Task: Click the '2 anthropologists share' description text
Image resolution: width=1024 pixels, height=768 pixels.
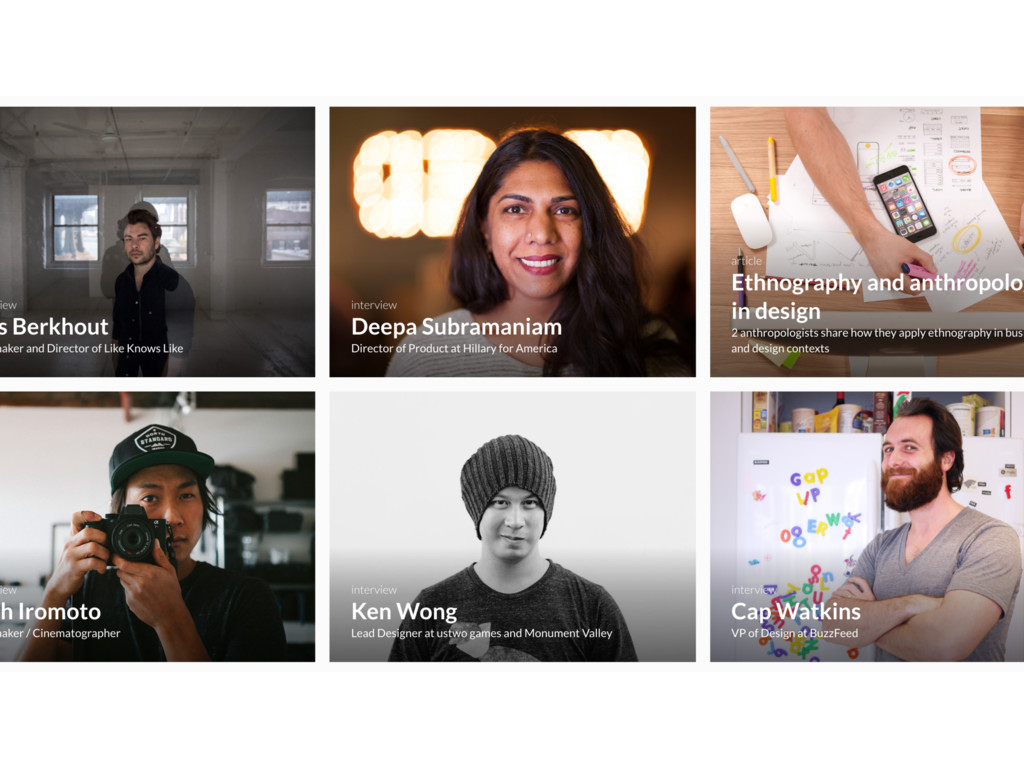Action: (x=877, y=340)
